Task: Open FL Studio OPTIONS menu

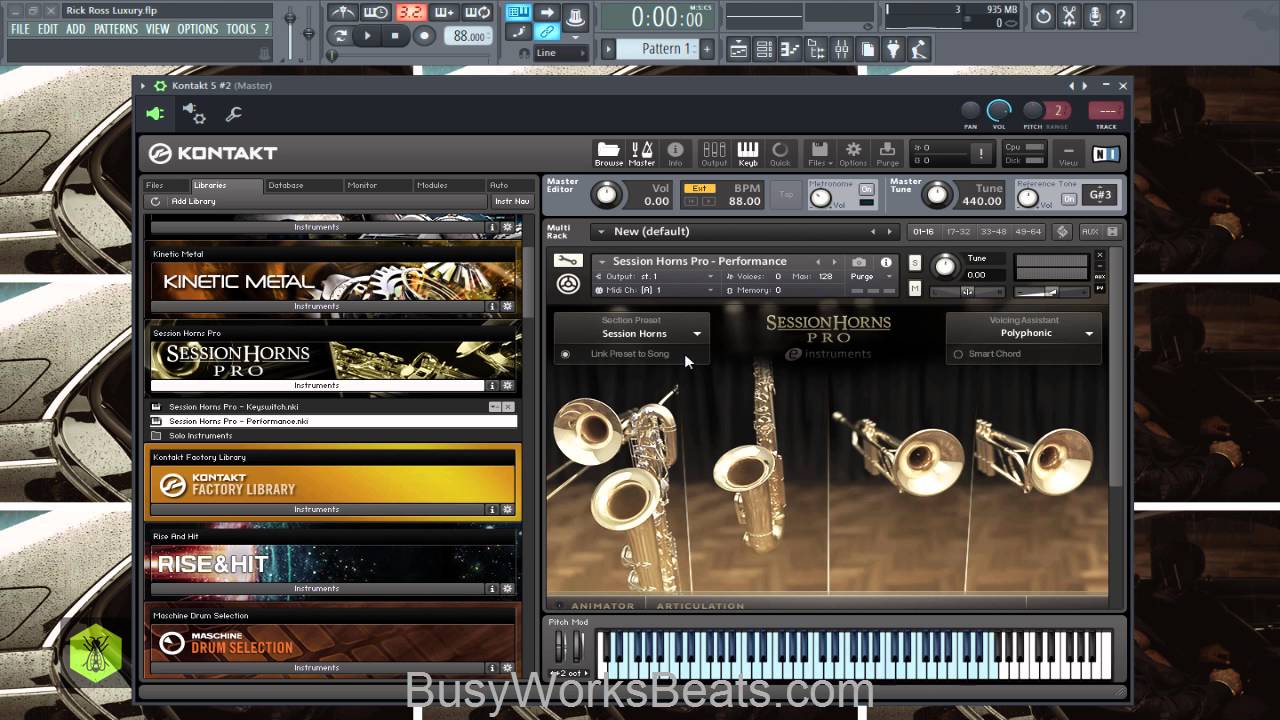Action: click(x=198, y=29)
